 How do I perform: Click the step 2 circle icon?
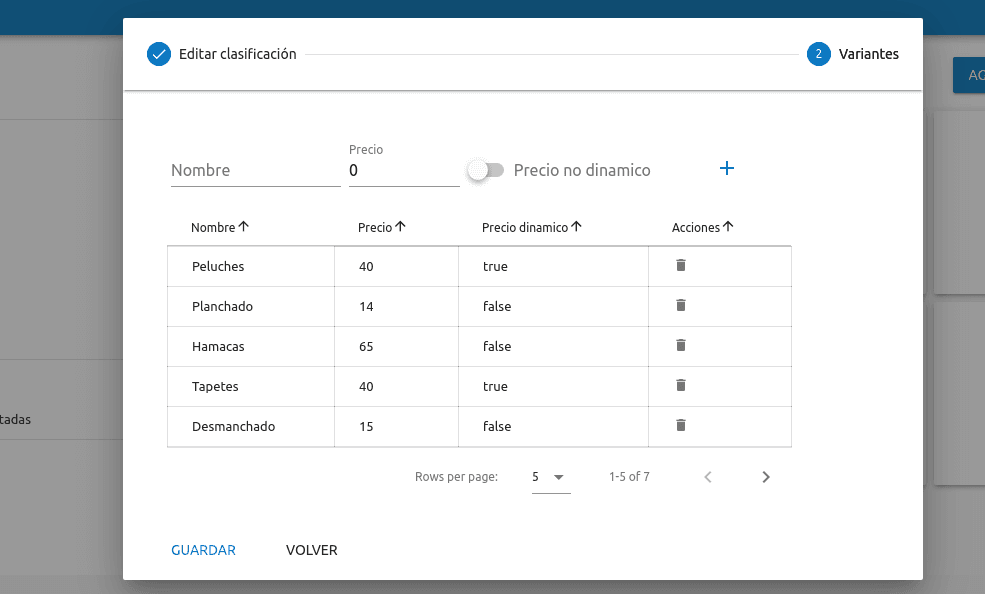819,54
